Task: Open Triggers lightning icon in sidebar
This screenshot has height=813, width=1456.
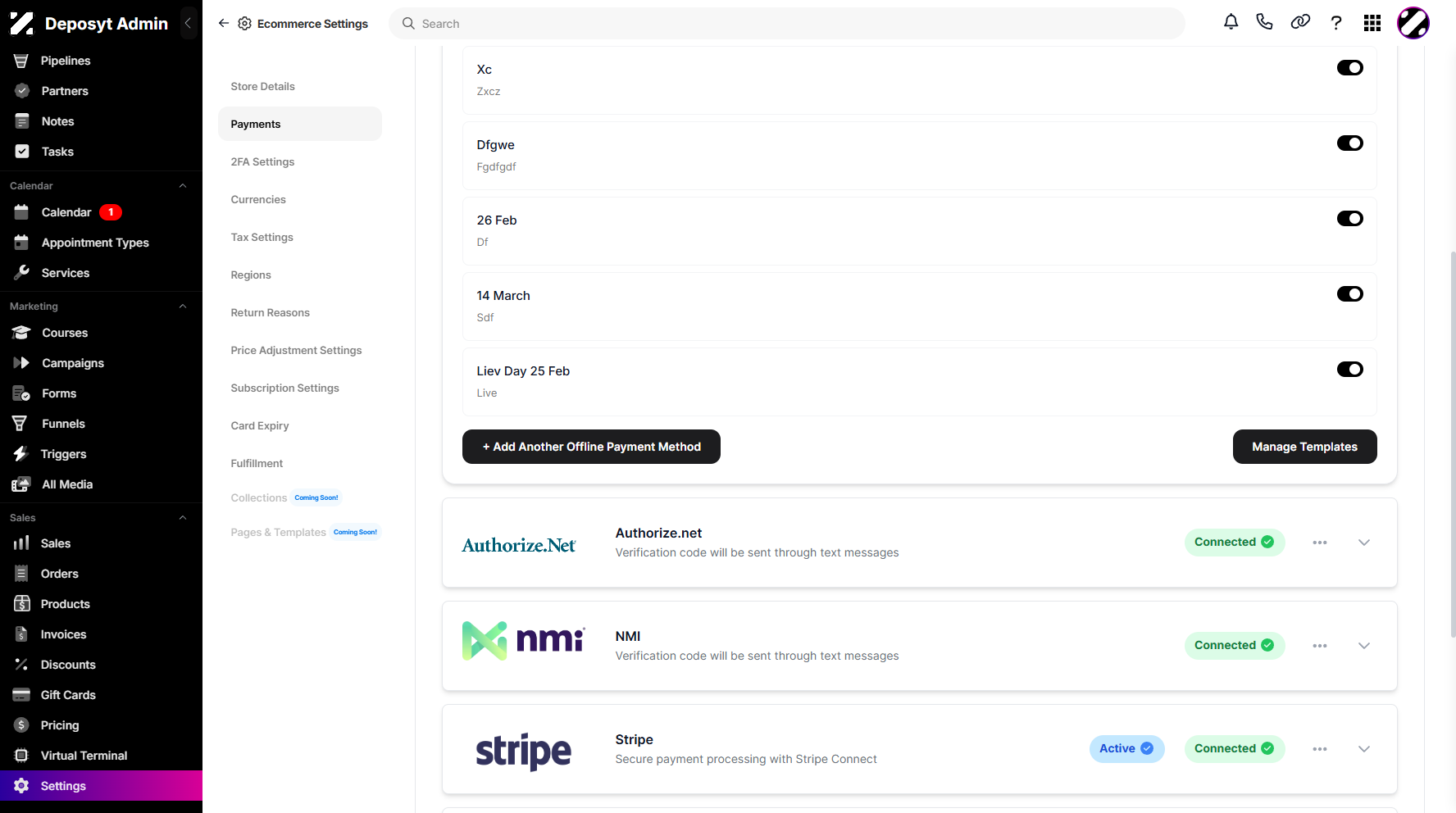Action: click(x=21, y=454)
